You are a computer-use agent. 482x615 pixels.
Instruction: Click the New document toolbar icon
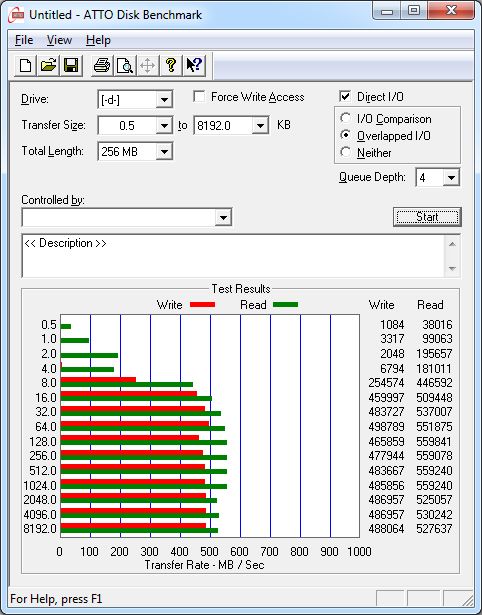point(25,65)
